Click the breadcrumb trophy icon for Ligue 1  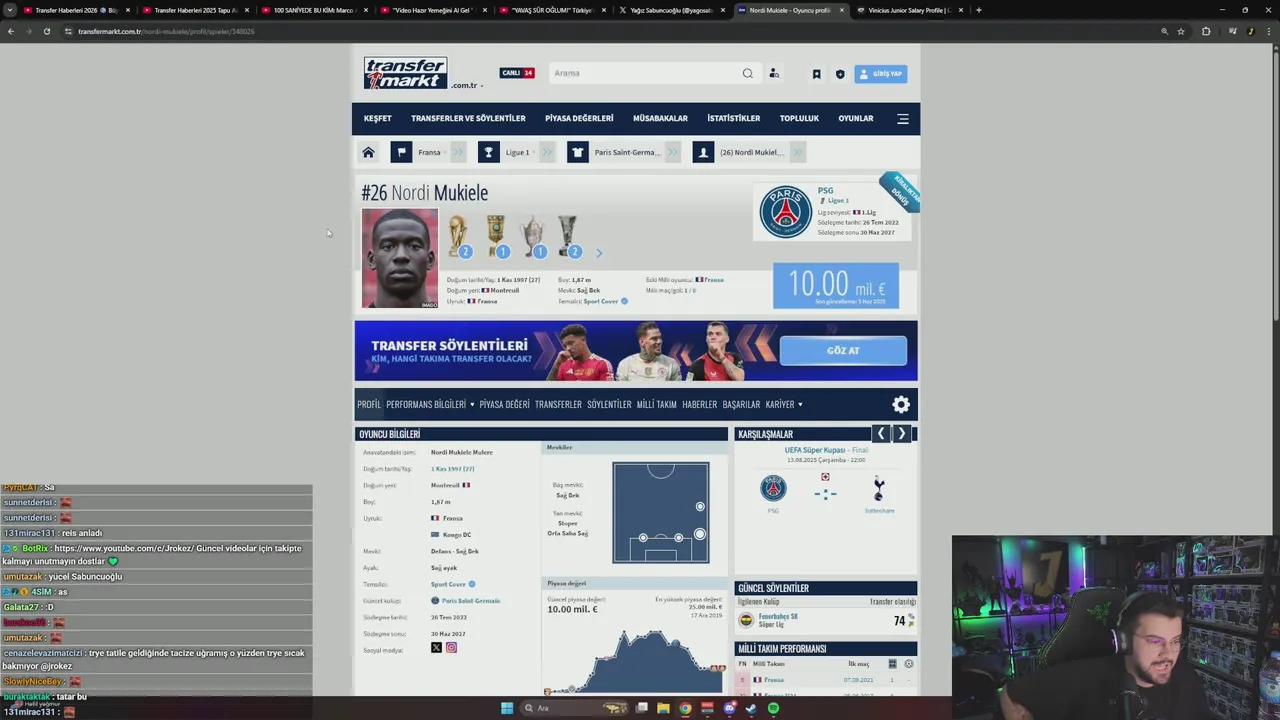pyautogui.click(x=488, y=152)
